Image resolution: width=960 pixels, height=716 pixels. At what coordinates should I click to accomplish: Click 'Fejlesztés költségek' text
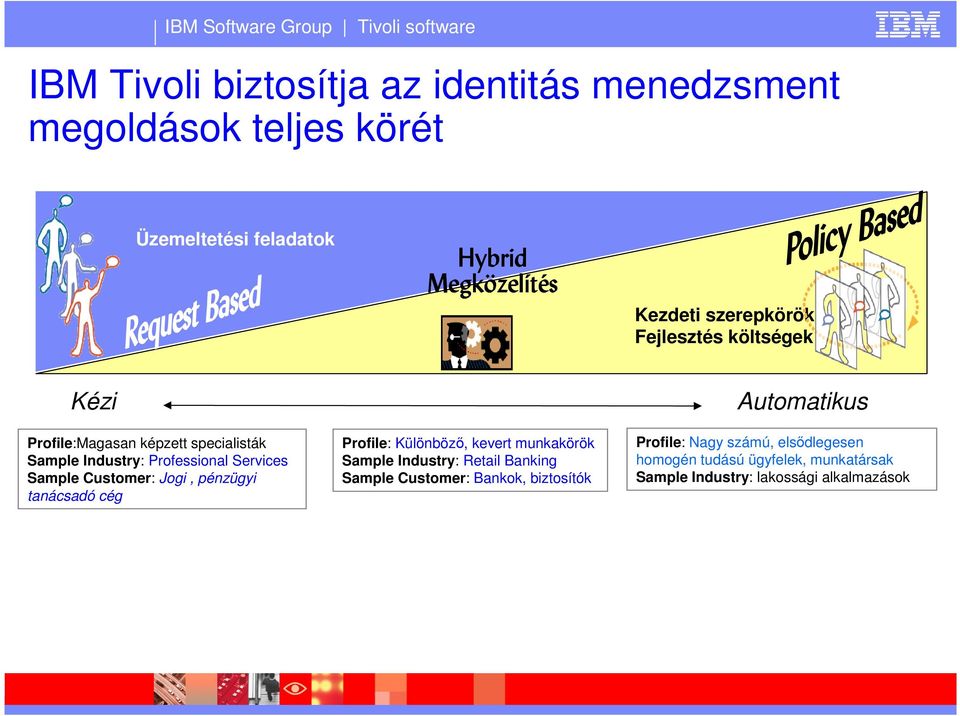724,337
